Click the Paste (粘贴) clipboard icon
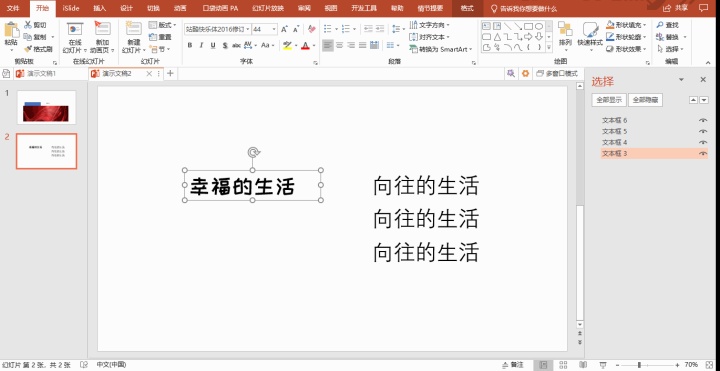This screenshot has width=720, height=371. (11, 29)
